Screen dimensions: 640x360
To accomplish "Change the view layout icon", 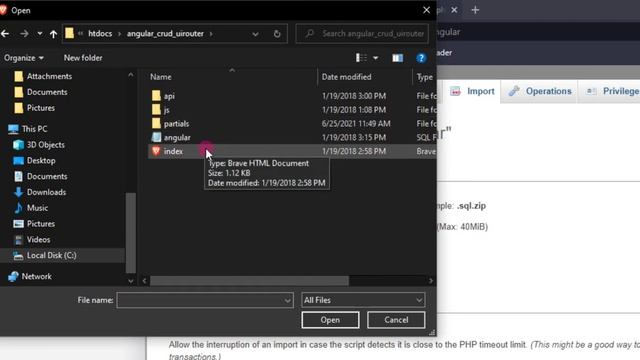I will (361, 58).
